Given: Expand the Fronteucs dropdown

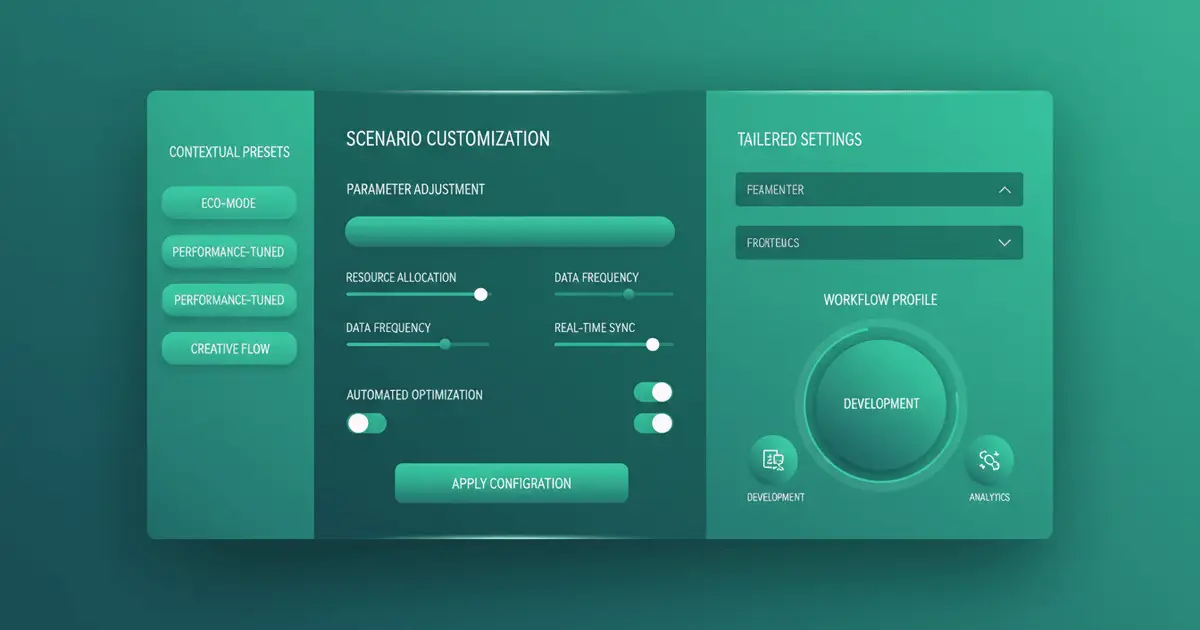Looking at the screenshot, I should tap(879, 243).
